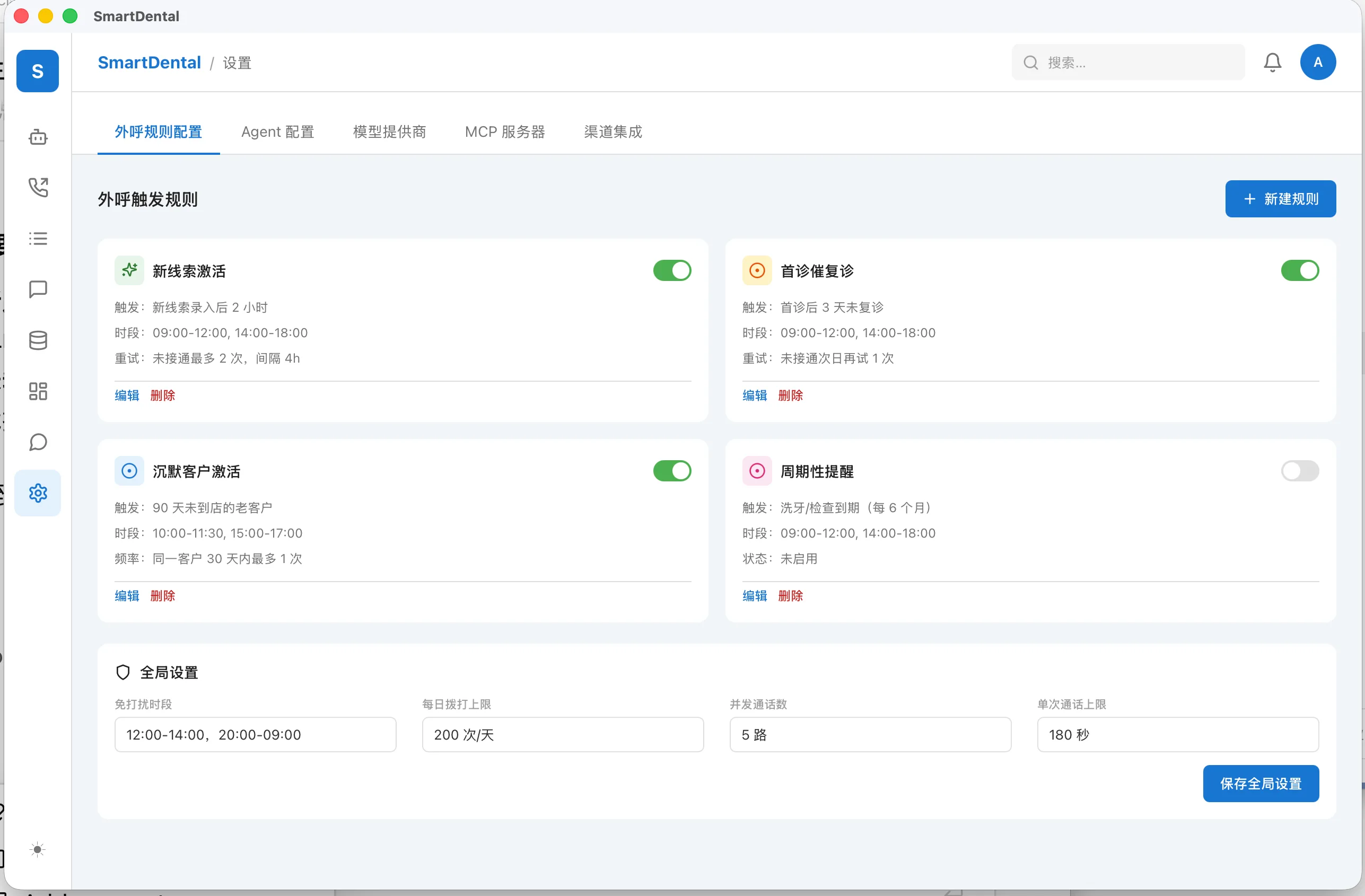Open the database sidebar icon
Viewport: 1365px width, 896px height.
tap(38, 340)
